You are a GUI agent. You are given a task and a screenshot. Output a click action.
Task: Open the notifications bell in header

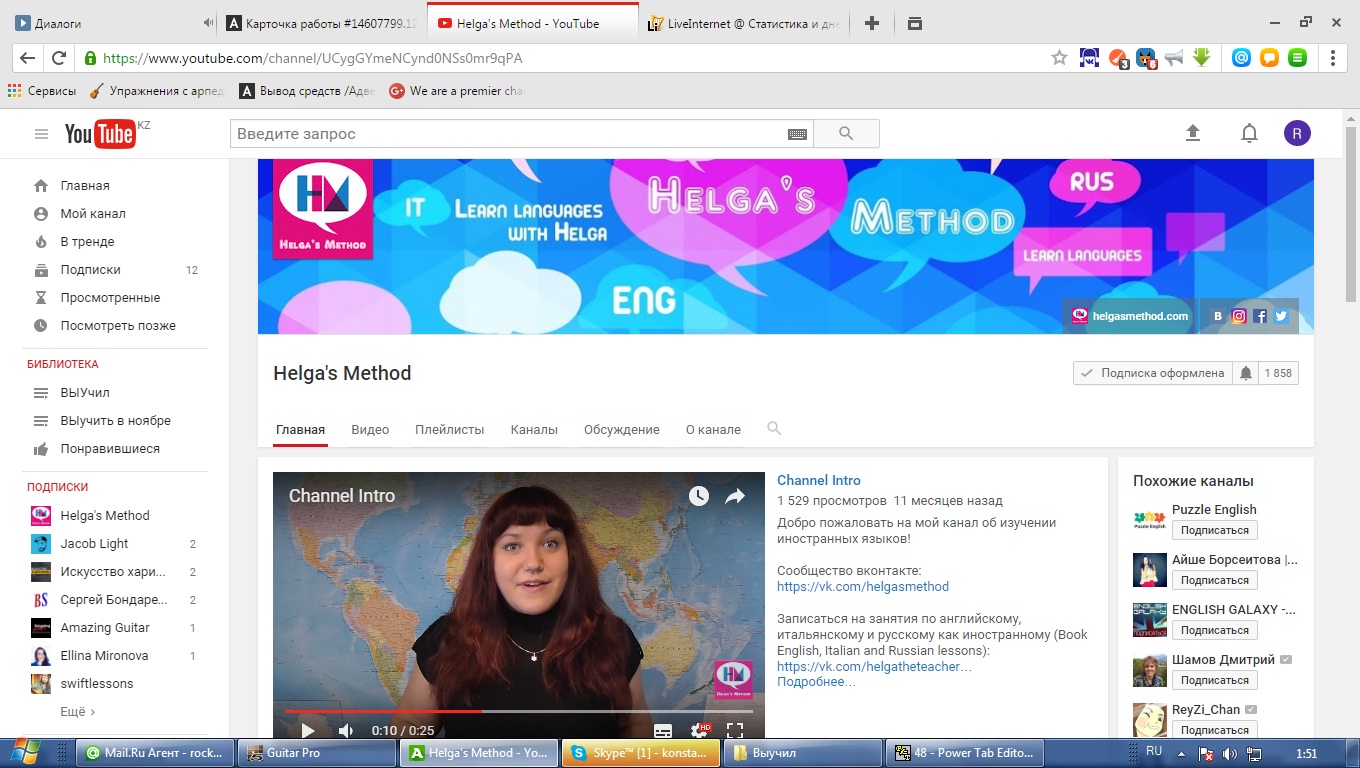tap(1249, 133)
